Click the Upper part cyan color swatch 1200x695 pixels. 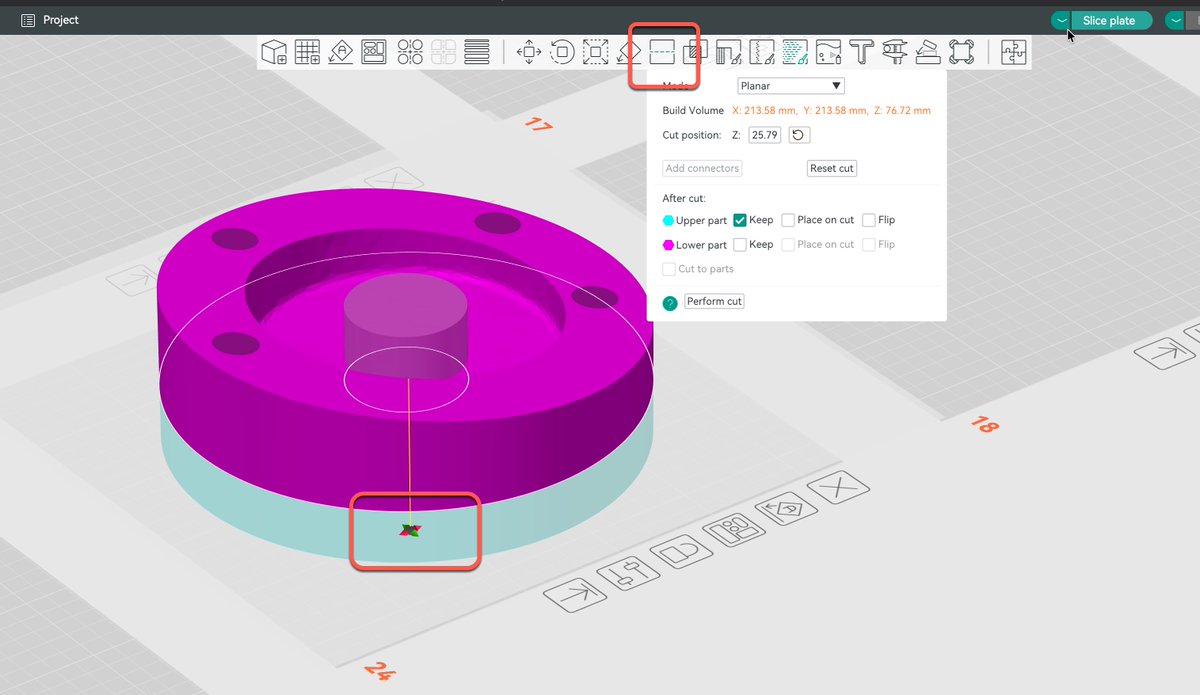[x=668, y=220]
